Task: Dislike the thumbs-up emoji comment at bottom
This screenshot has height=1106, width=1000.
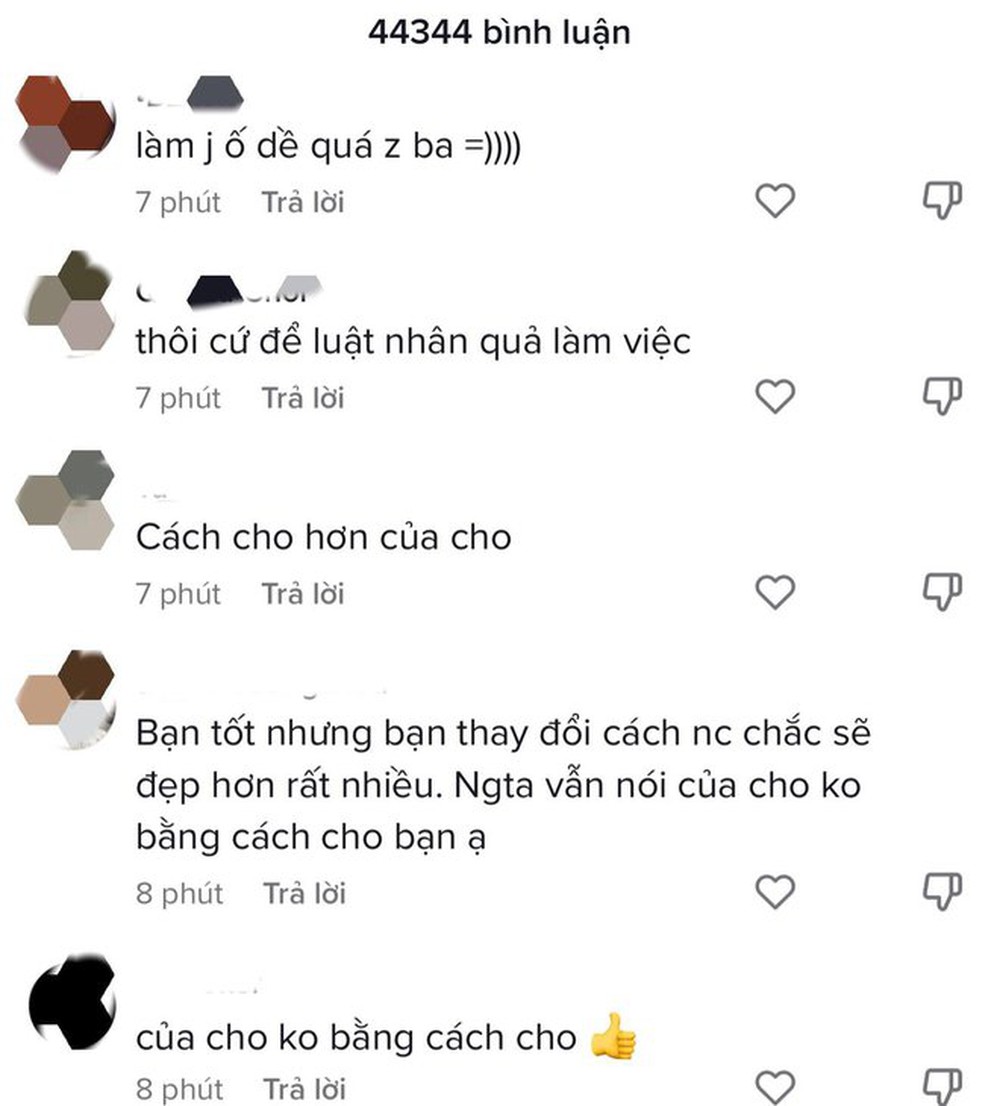Action: click(942, 1087)
